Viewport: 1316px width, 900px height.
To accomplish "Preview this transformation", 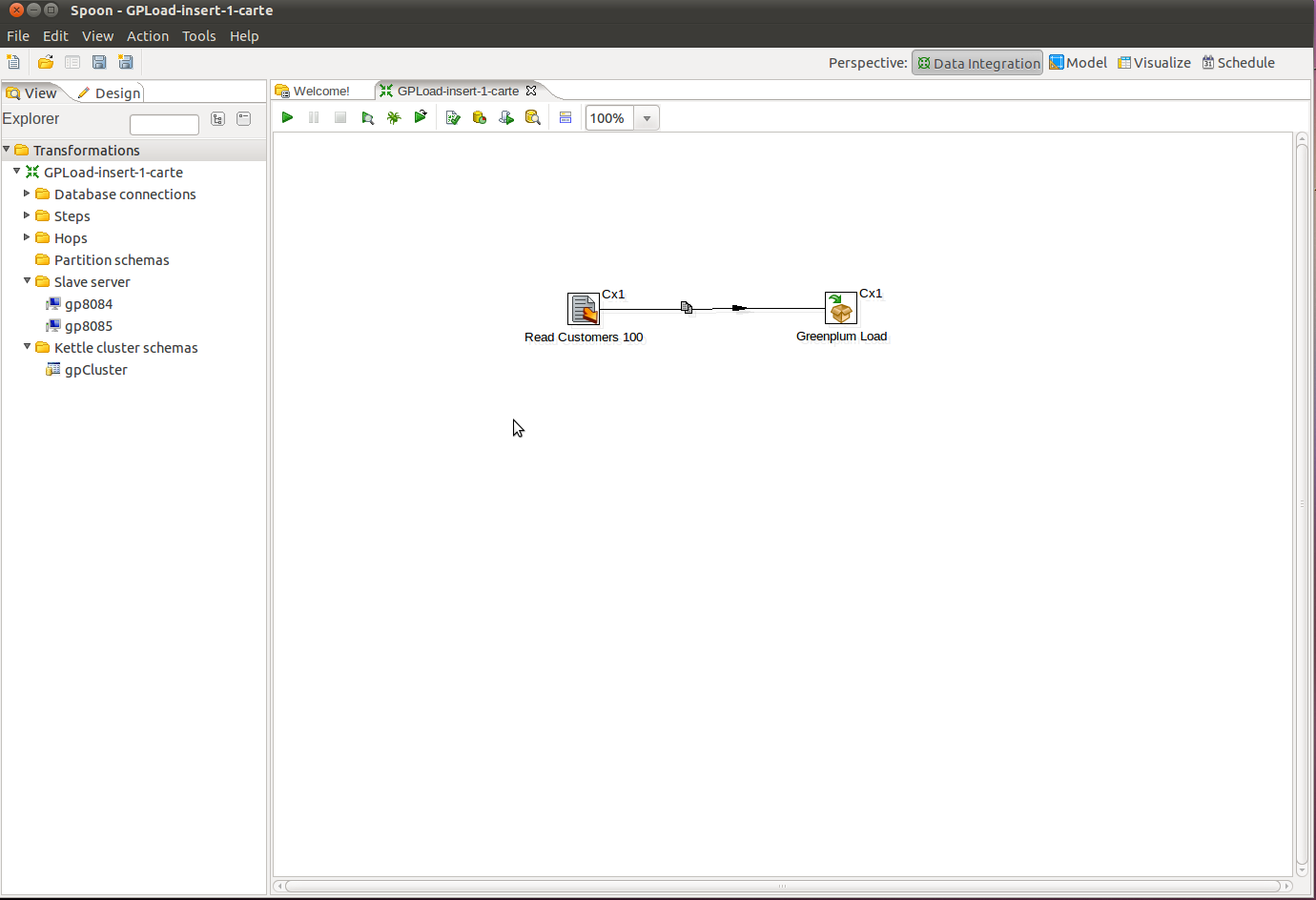I will pos(367,117).
